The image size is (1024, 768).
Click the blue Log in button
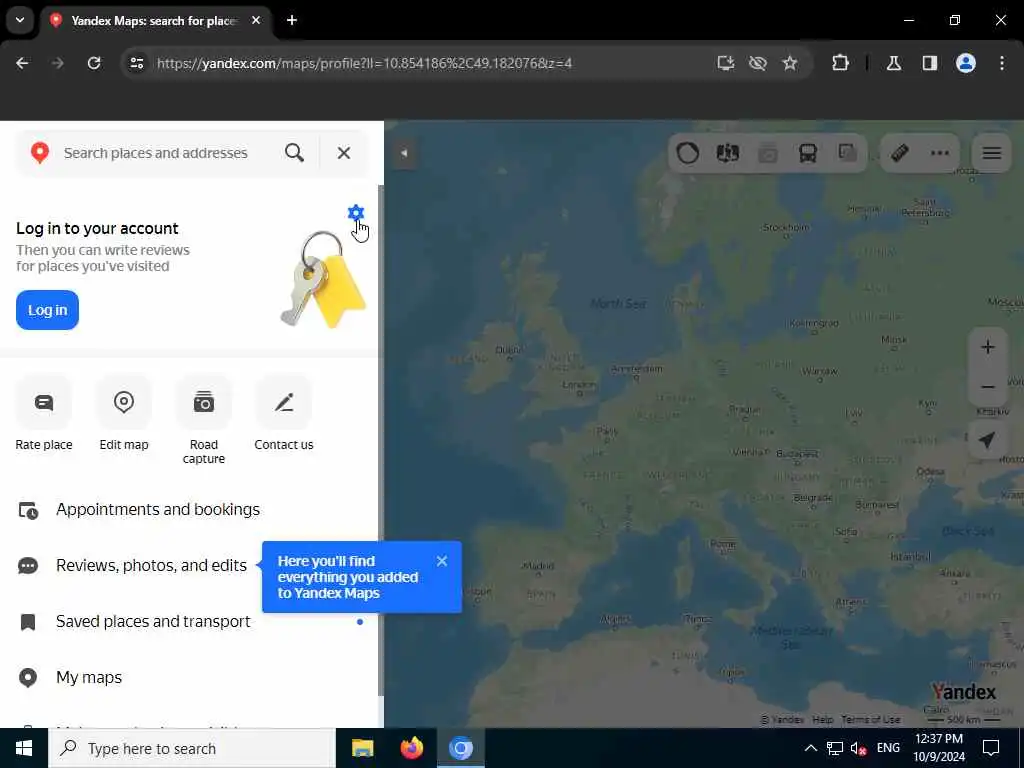point(47,310)
